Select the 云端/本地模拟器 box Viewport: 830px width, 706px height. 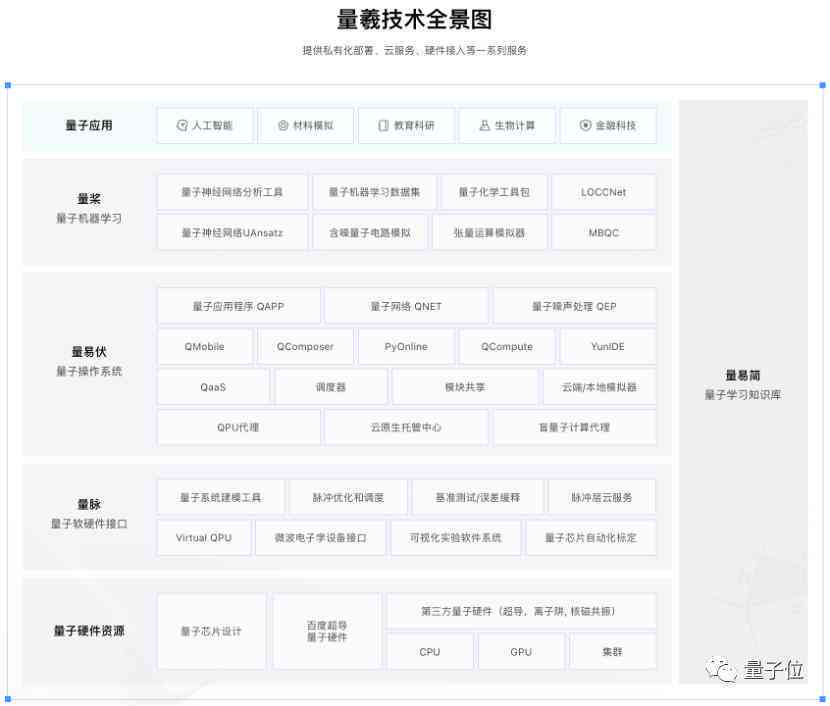(599, 387)
